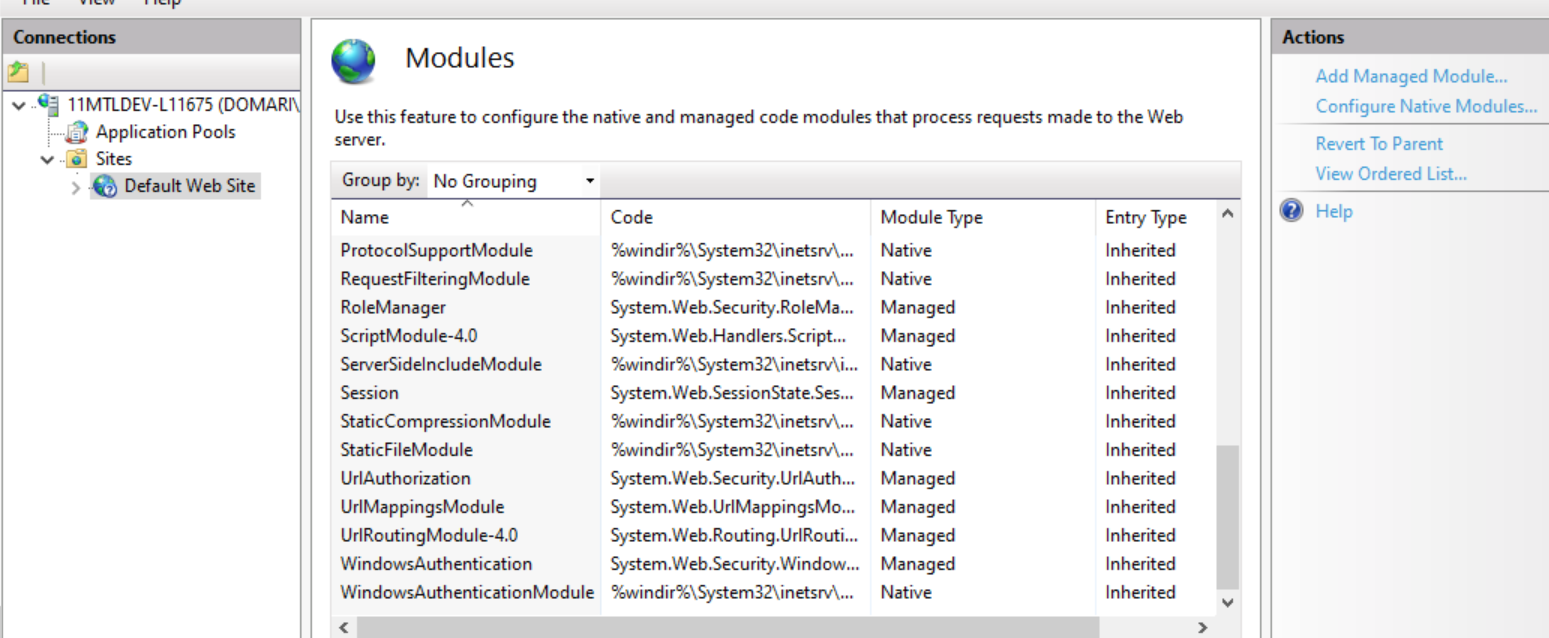Select the WindowsAuthenticationModule row

coord(467,592)
